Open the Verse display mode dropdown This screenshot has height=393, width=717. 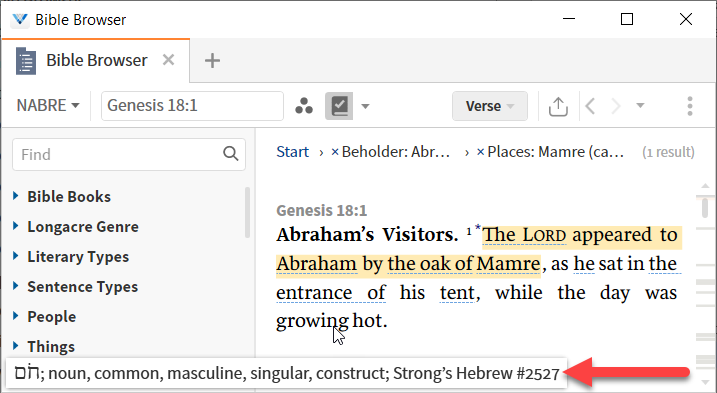[x=490, y=106]
